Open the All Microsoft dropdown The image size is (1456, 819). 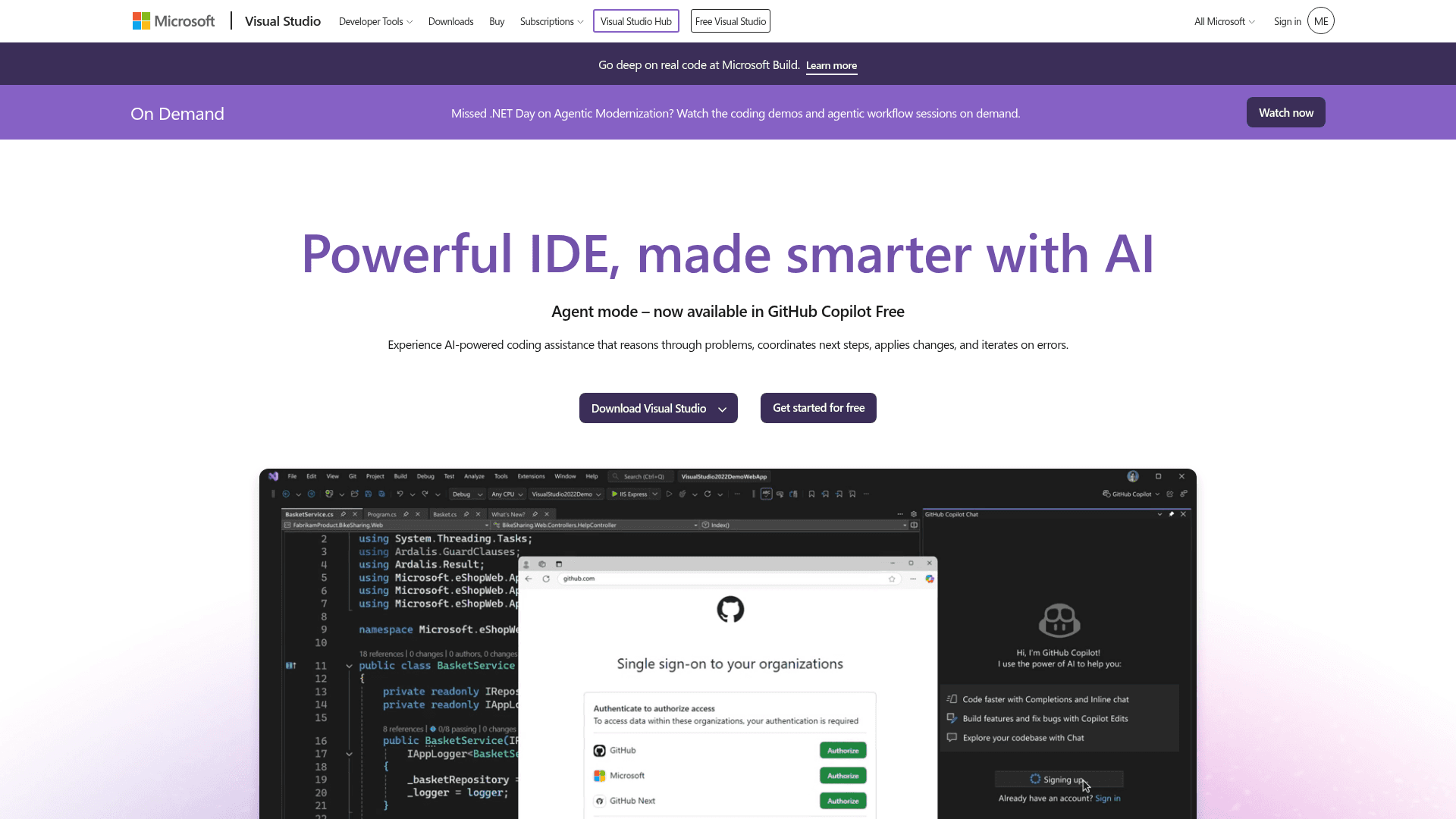pos(1224,21)
